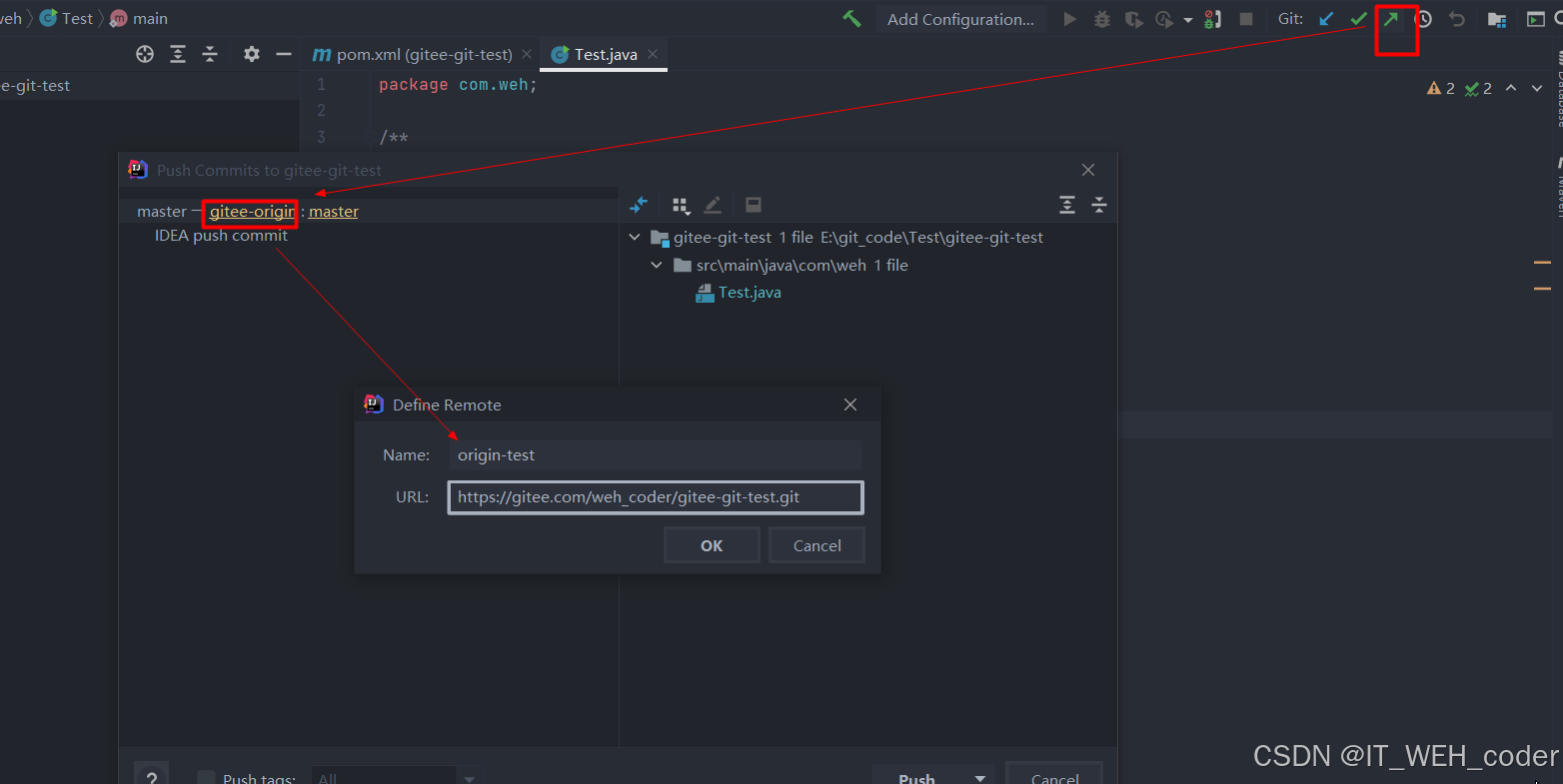Close the Define Remote dialog
The image size is (1563, 784).
point(850,404)
